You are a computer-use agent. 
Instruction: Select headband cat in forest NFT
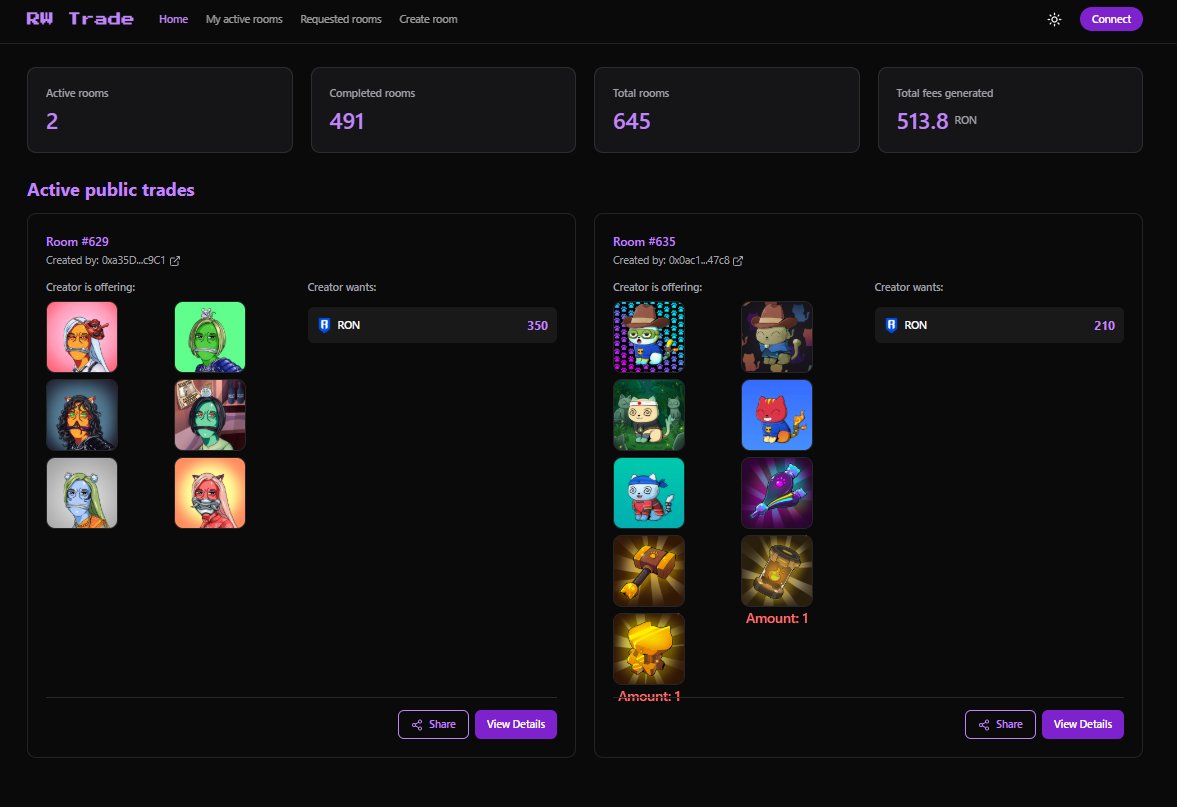[x=649, y=415]
